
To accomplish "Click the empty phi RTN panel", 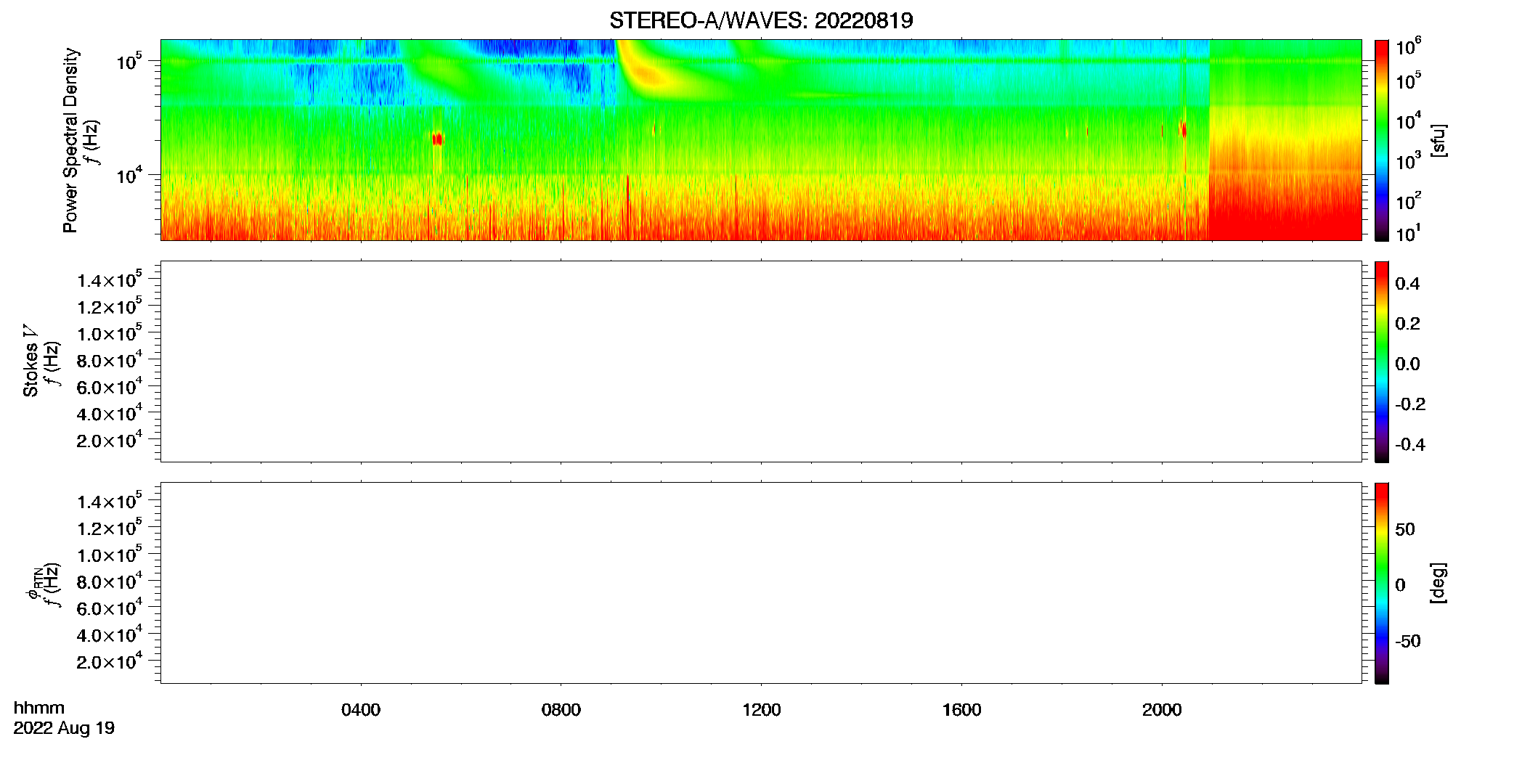I will pos(761,583).
